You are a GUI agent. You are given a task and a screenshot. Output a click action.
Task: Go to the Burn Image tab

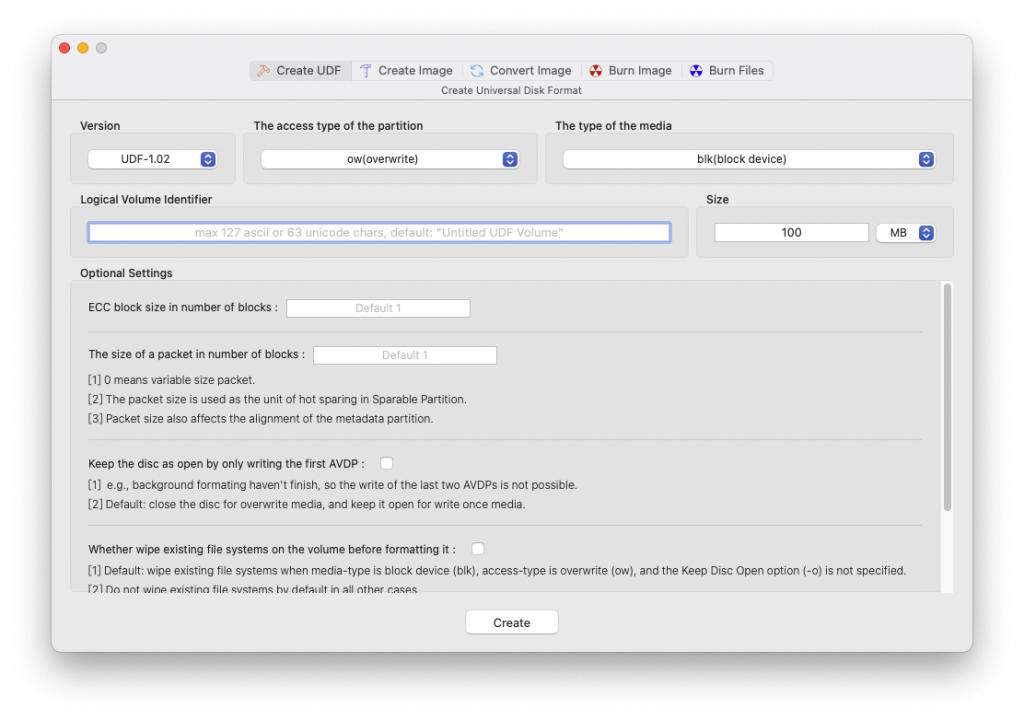631,71
